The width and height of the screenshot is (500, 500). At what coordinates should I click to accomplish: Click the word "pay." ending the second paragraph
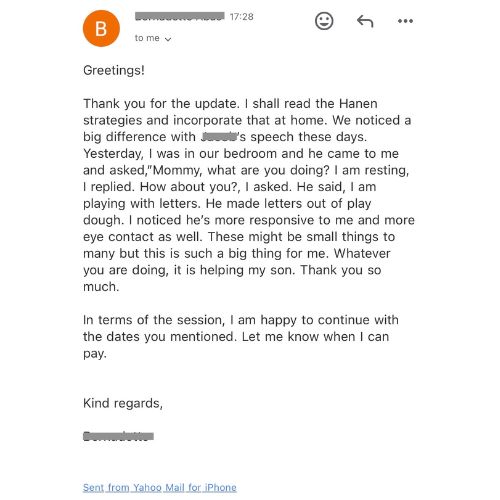point(95,354)
